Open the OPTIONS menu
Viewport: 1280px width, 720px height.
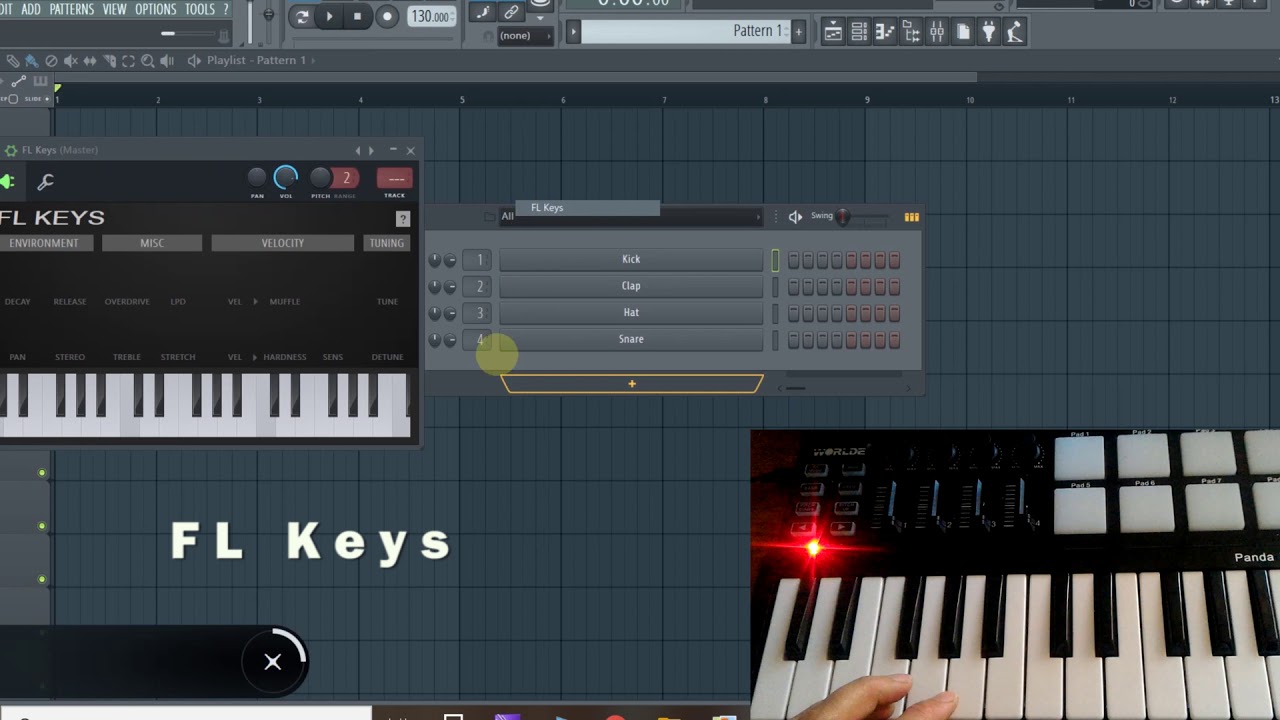156,9
